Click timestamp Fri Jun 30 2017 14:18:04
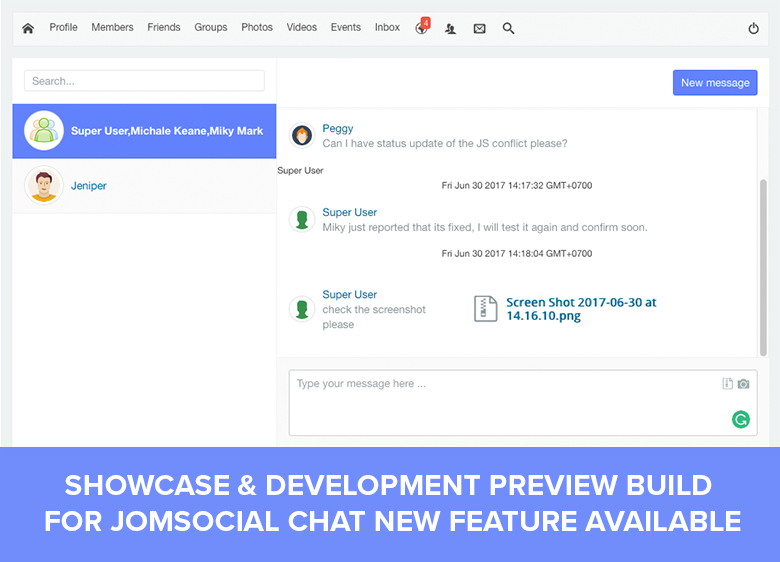780x562 pixels. pos(517,254)
